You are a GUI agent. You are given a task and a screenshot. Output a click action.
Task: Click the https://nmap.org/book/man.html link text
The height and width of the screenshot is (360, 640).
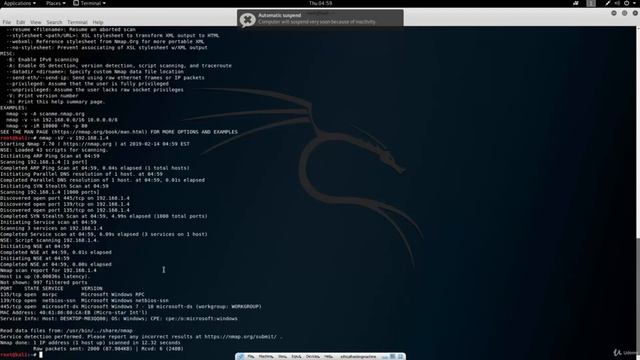99,132
